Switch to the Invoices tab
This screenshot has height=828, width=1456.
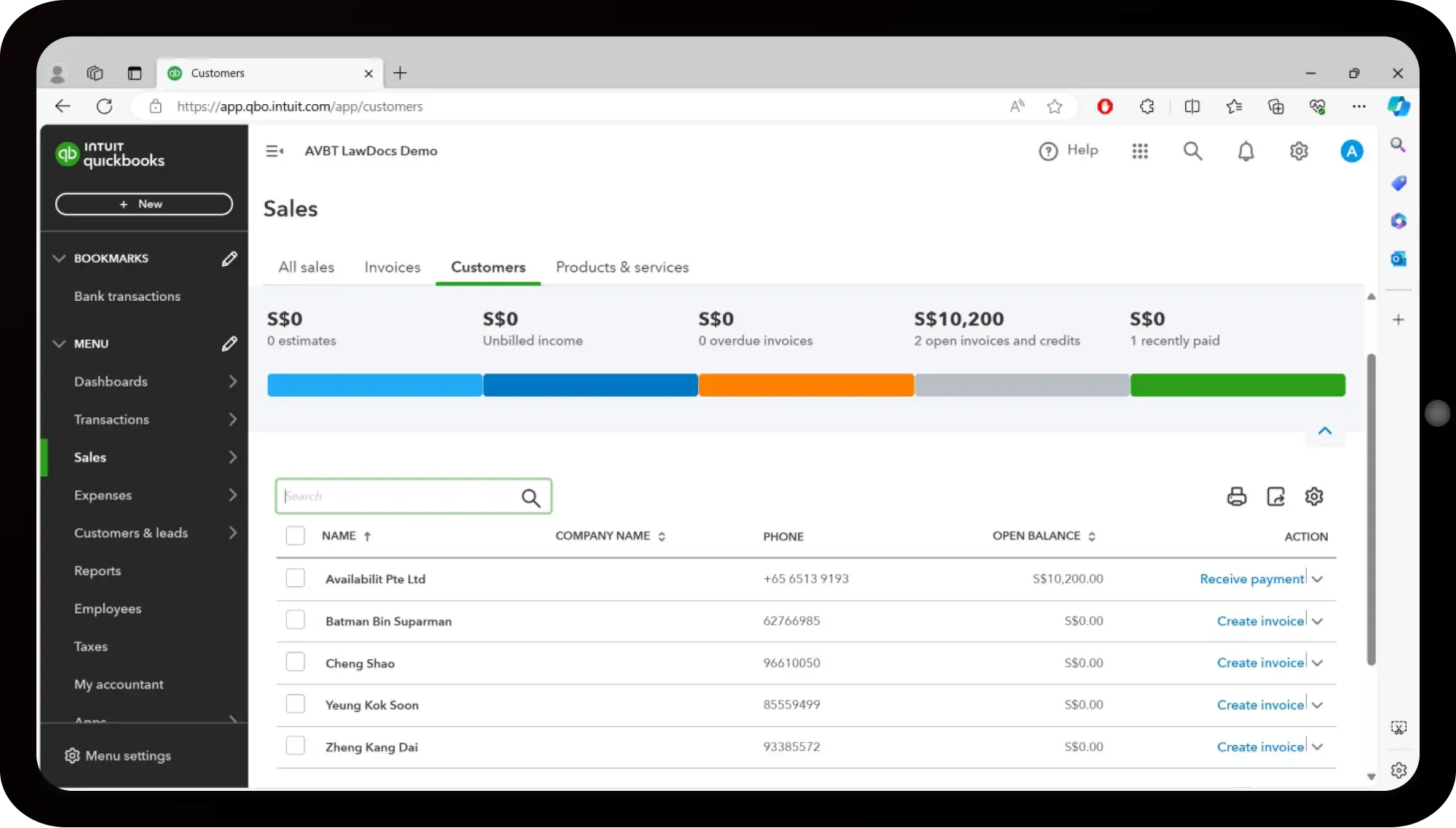click(392, 267)
